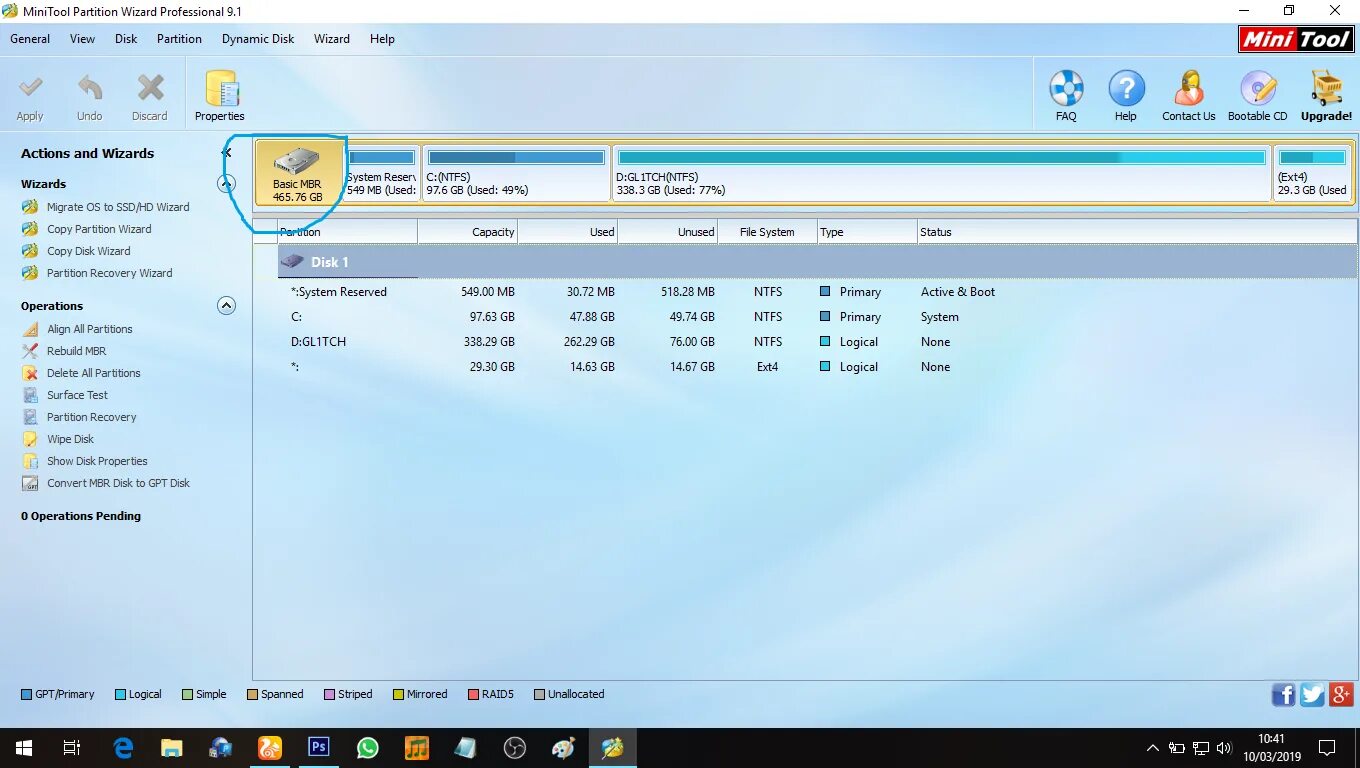Image resolution: width=1360 pixels, height=768 pixels.
Task: Select the *:System Reserved partition row
Action: coord(817,292)
